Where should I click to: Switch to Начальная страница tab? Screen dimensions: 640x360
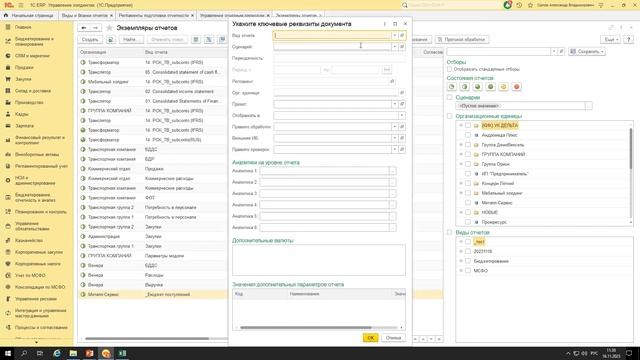click(29, 15)
